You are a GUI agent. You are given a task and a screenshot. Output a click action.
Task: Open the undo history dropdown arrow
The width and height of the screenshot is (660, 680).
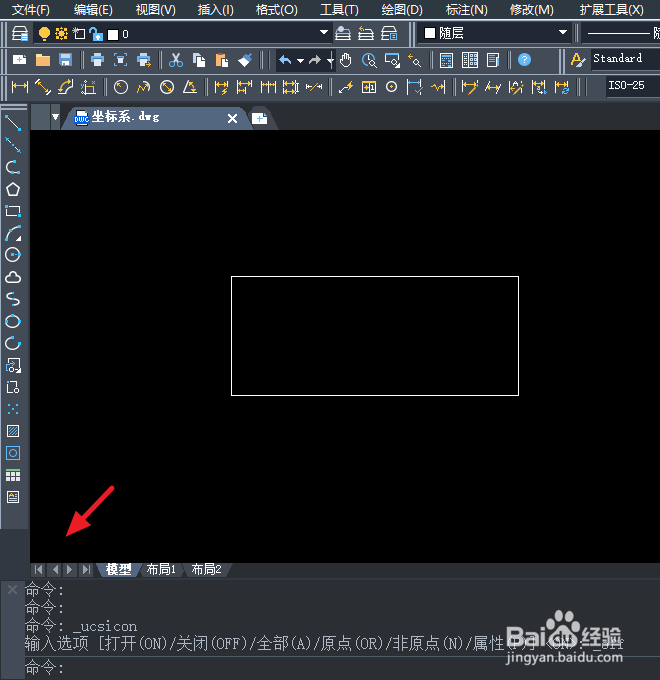click(x=300, y=61)
